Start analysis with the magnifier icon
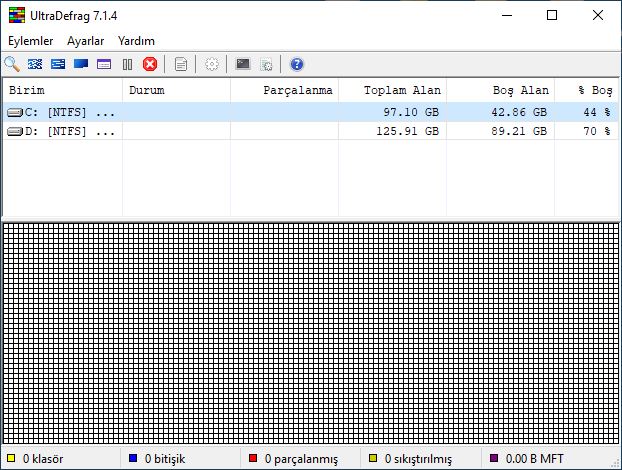 12,64
